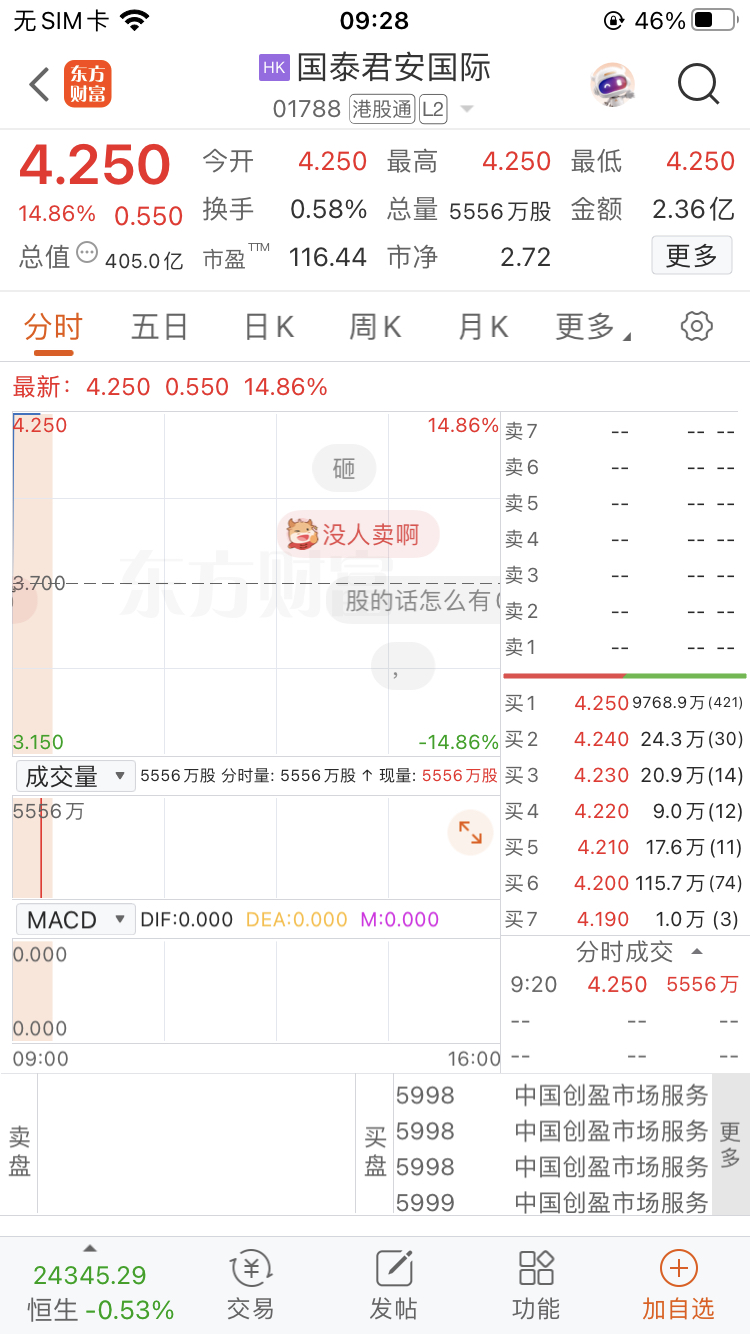Tap the 最新 4.250 info line
The height and width of the screenshot is (1334, 750).
170,387
